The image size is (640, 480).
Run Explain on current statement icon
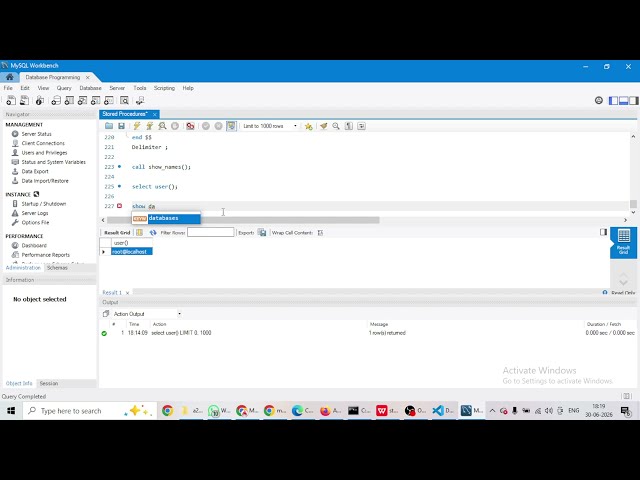pos(162,126)
